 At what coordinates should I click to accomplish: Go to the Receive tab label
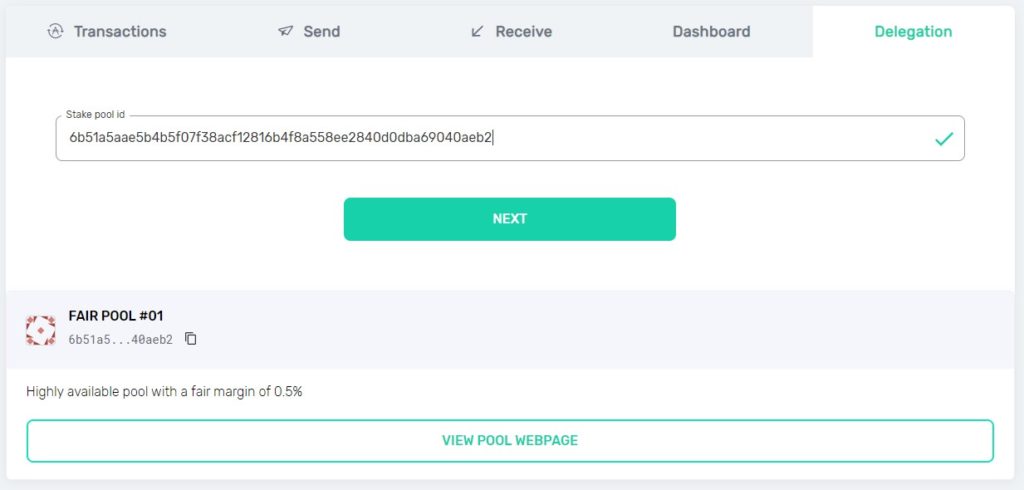point(524,31)
